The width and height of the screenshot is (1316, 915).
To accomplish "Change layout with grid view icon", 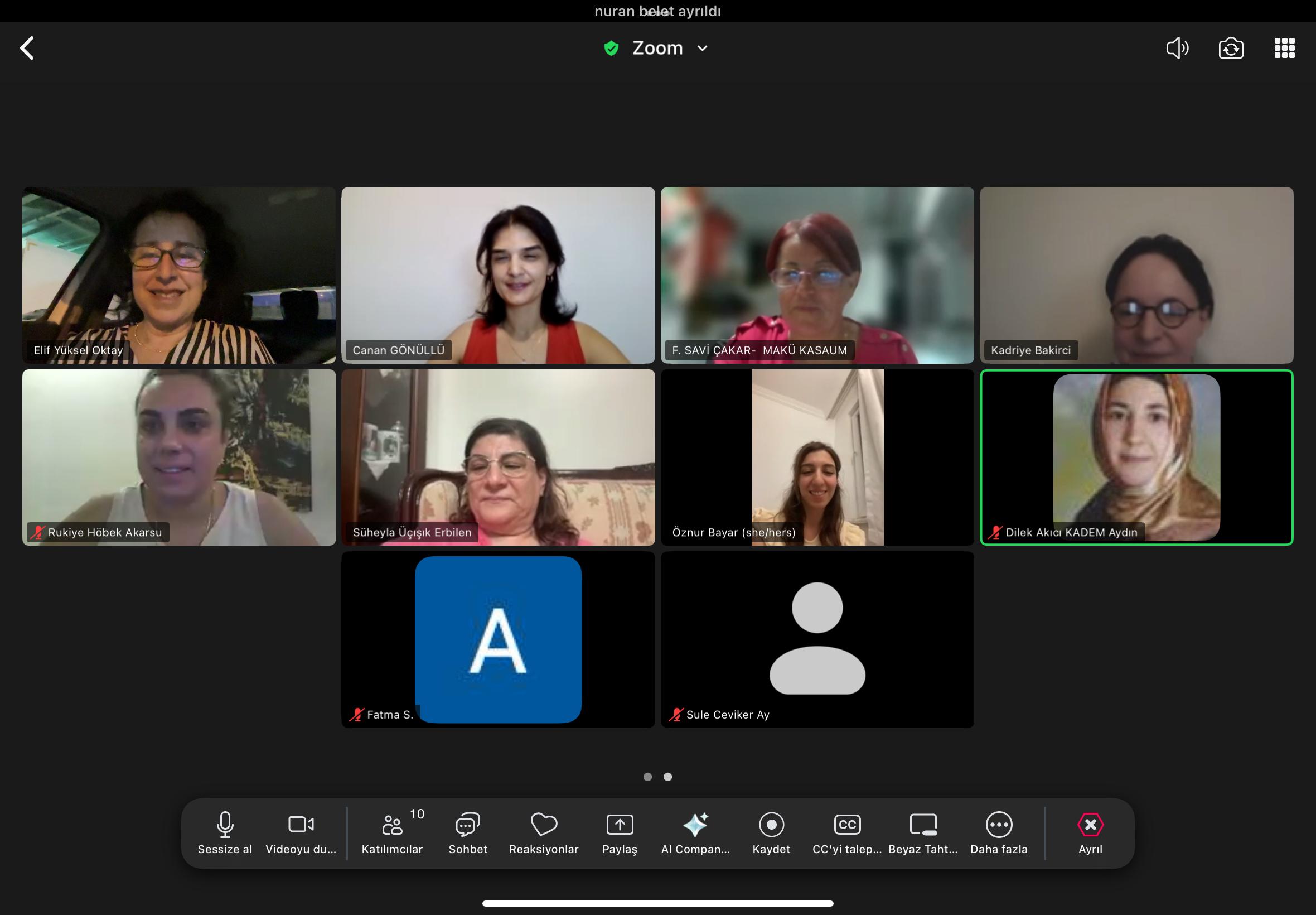I will tap(1284, 48).
